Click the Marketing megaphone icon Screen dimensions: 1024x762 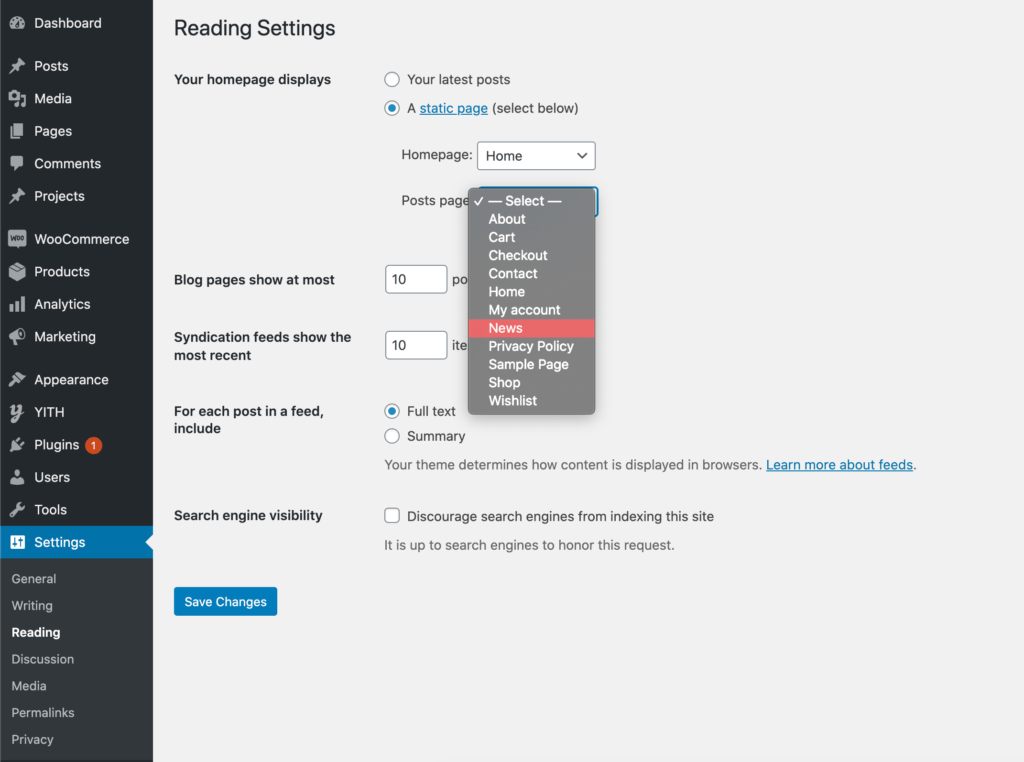pos(17,337)
